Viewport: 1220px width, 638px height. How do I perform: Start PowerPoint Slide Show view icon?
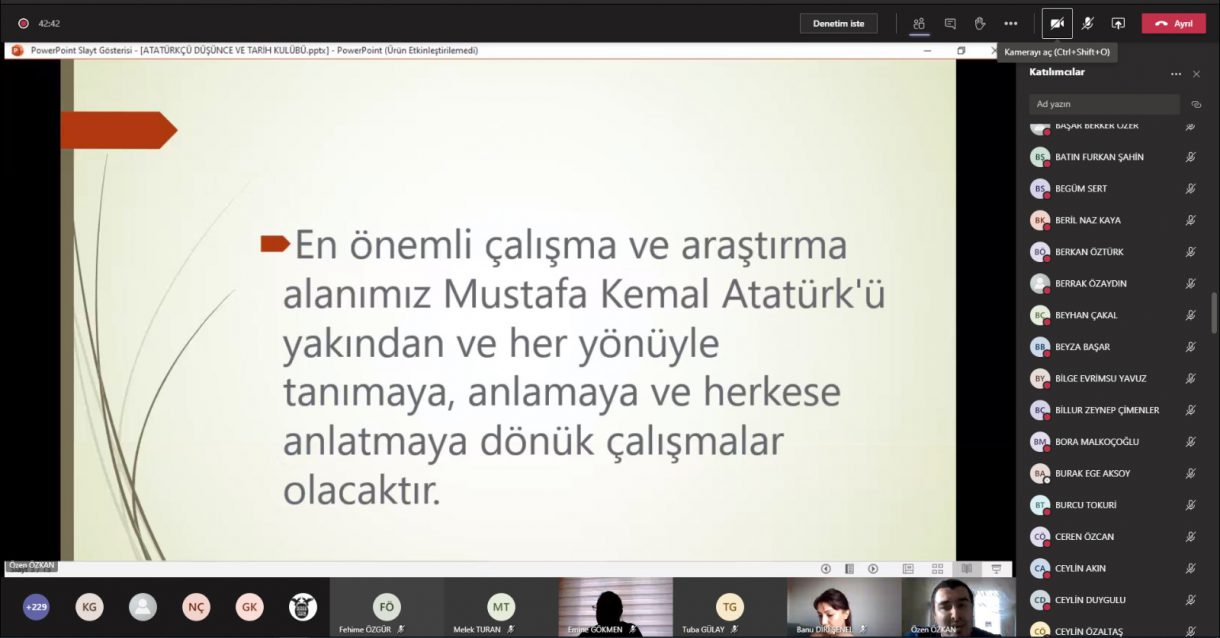tap(996, 569)
